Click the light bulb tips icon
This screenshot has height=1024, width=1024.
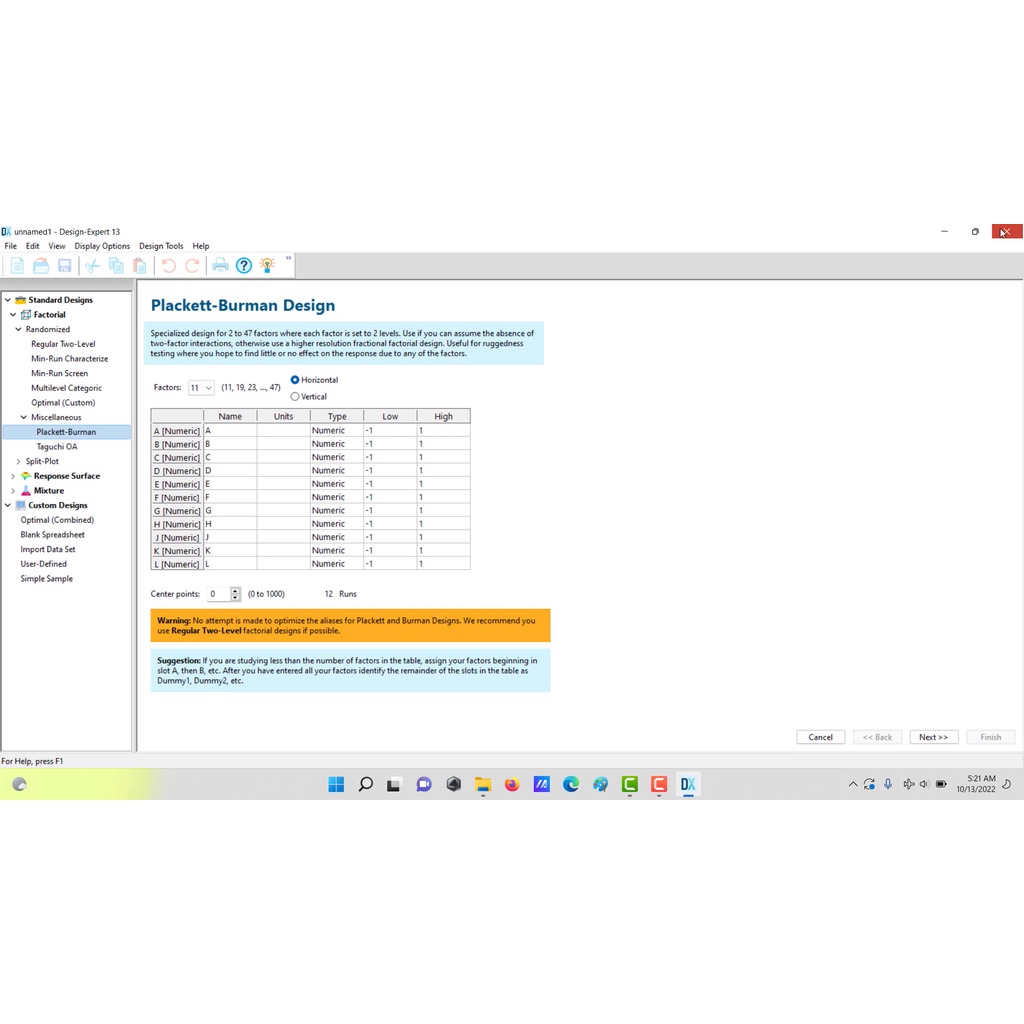click(x=267, y=265)
